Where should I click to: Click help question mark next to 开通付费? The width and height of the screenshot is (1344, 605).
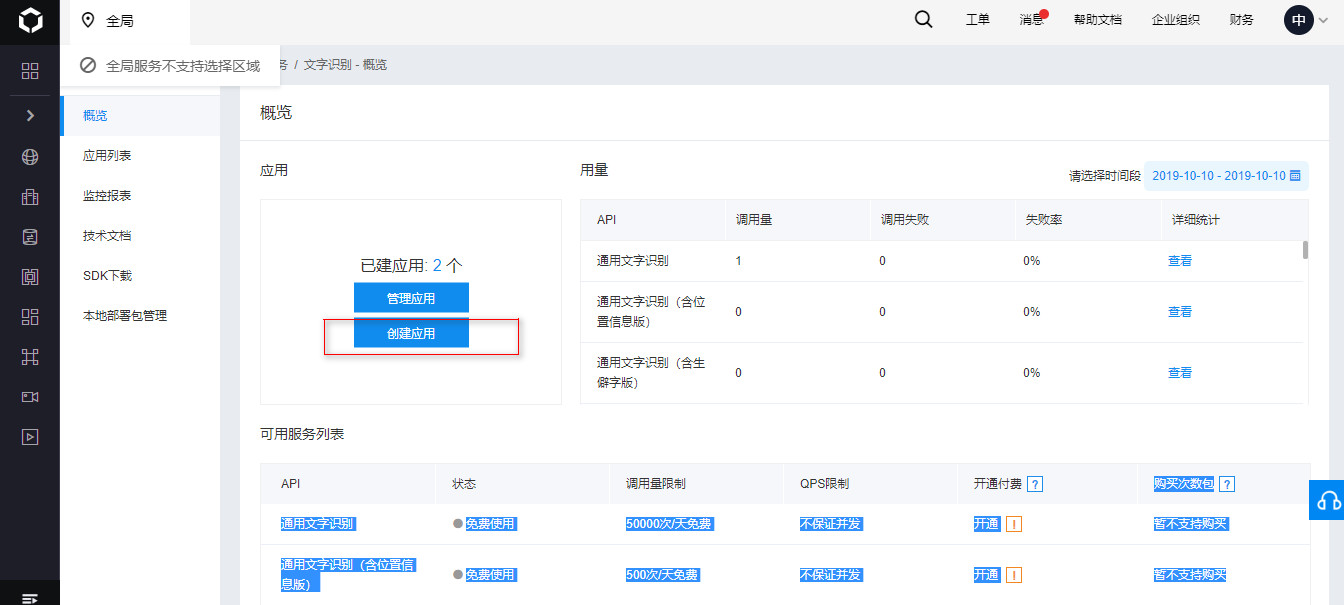point(1035,484)
